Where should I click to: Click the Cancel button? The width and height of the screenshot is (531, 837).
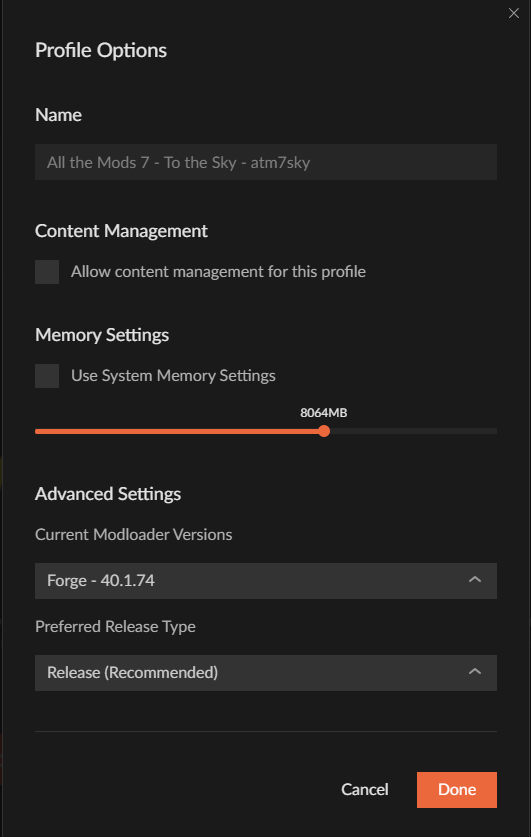(x=365, y=789)
